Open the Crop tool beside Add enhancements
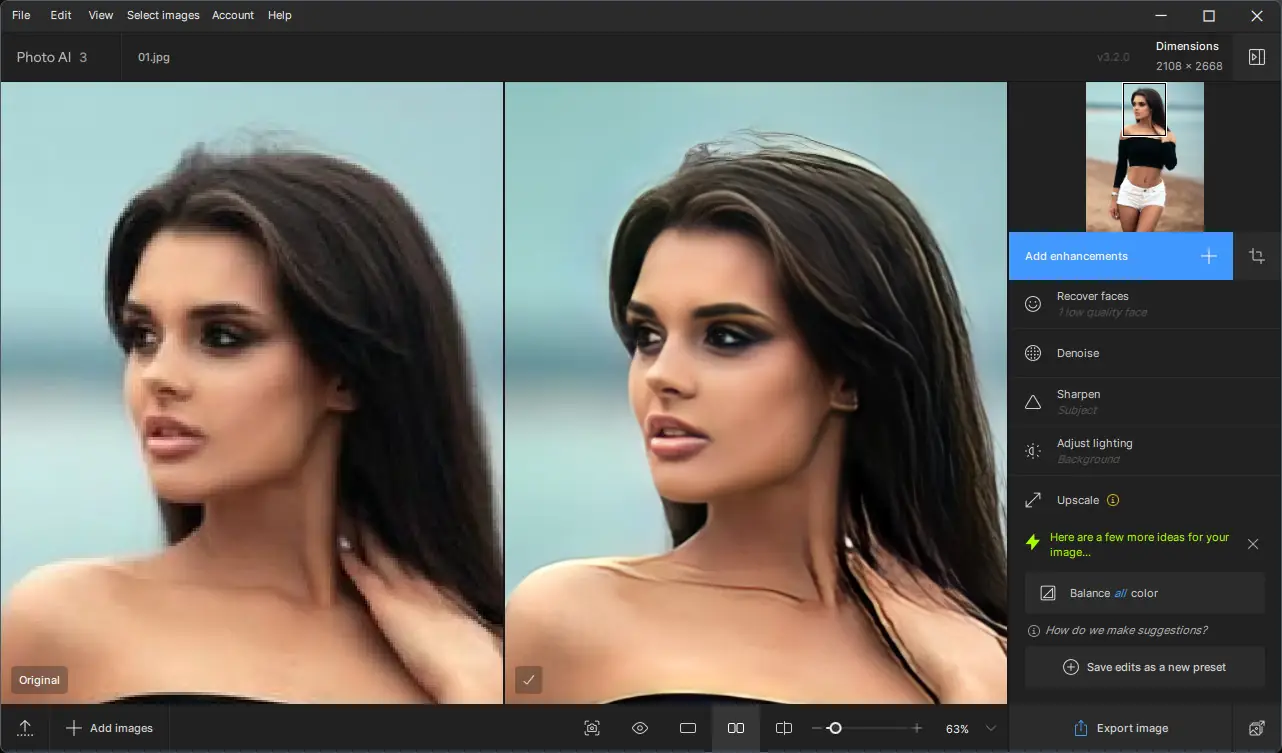This screenshot has width=1282, height=753. (x=1257, y=256)
